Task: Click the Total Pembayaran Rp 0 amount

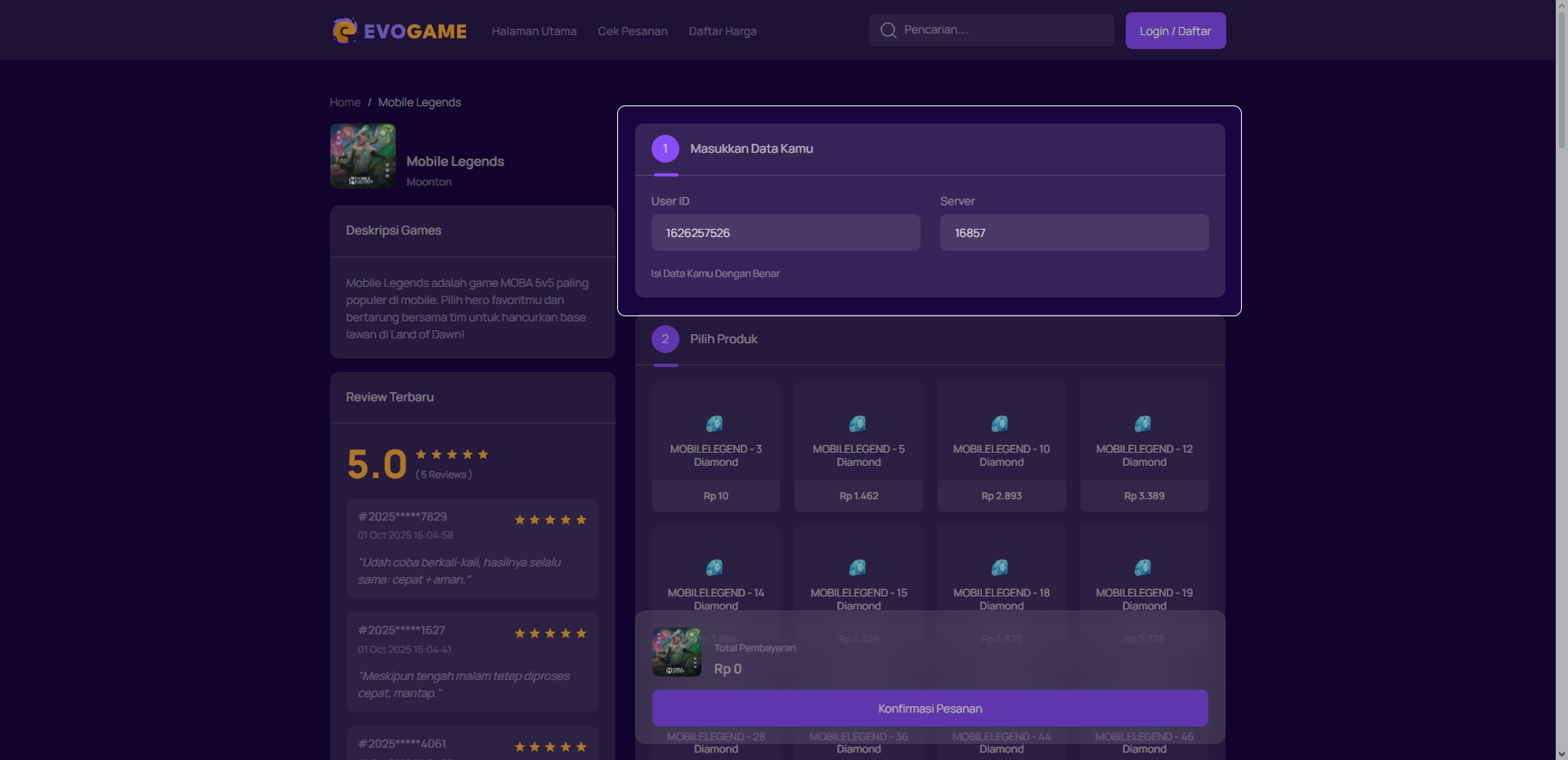Action: tap(728, 668)
